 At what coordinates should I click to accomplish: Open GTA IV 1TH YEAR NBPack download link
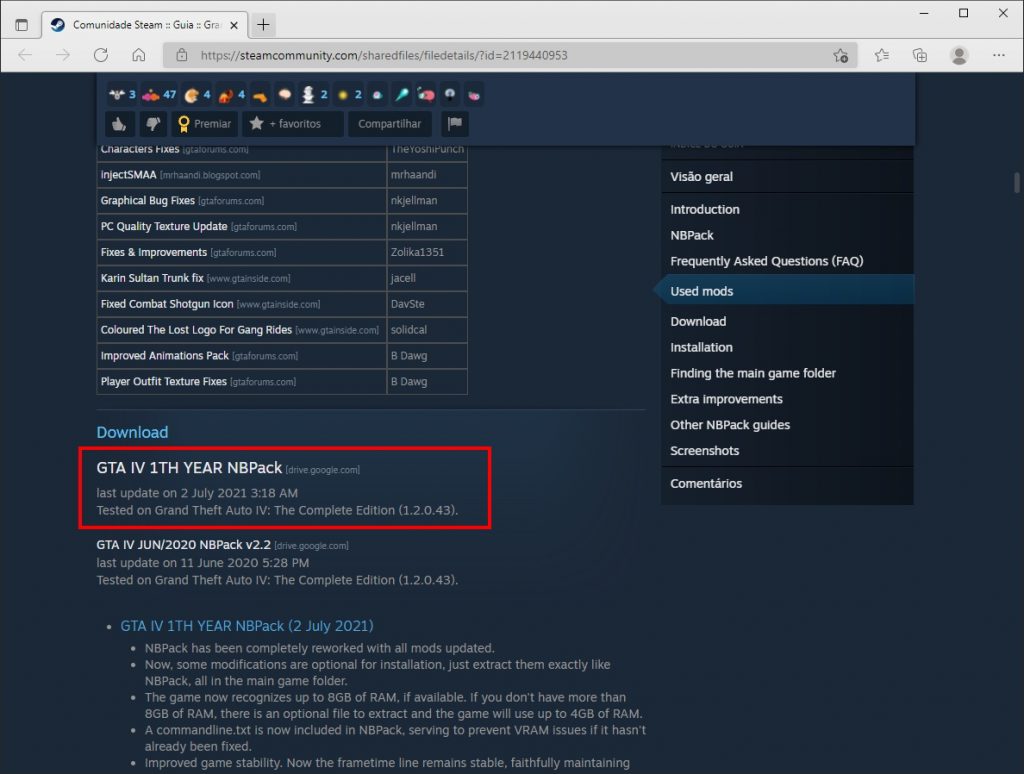click(189, 467)
